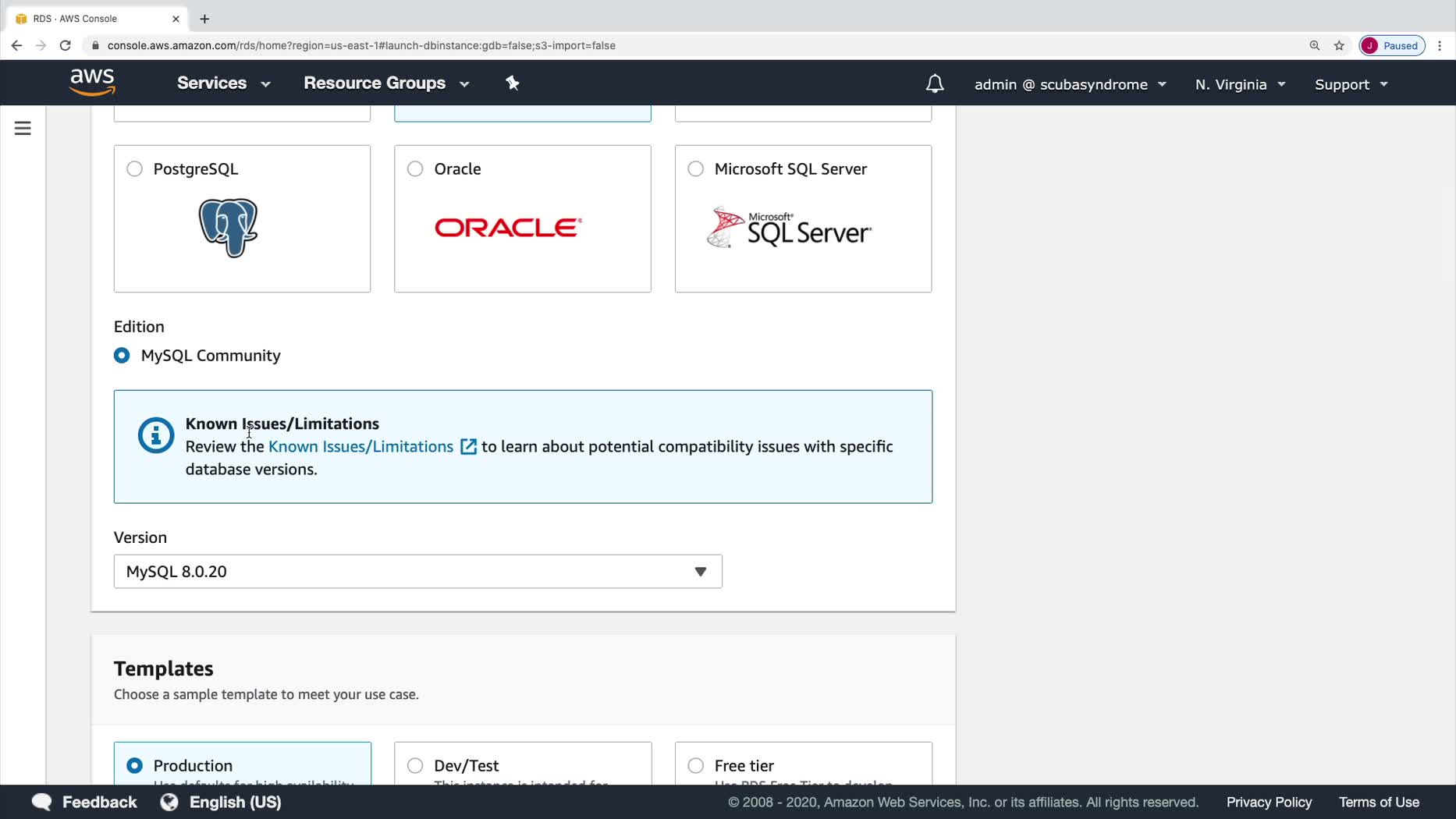The height and width of the screenshot is (819, 1456).
Task: Expand the N. Virginia region selector
Action: pyautogui.click(x=1239, y=84)
